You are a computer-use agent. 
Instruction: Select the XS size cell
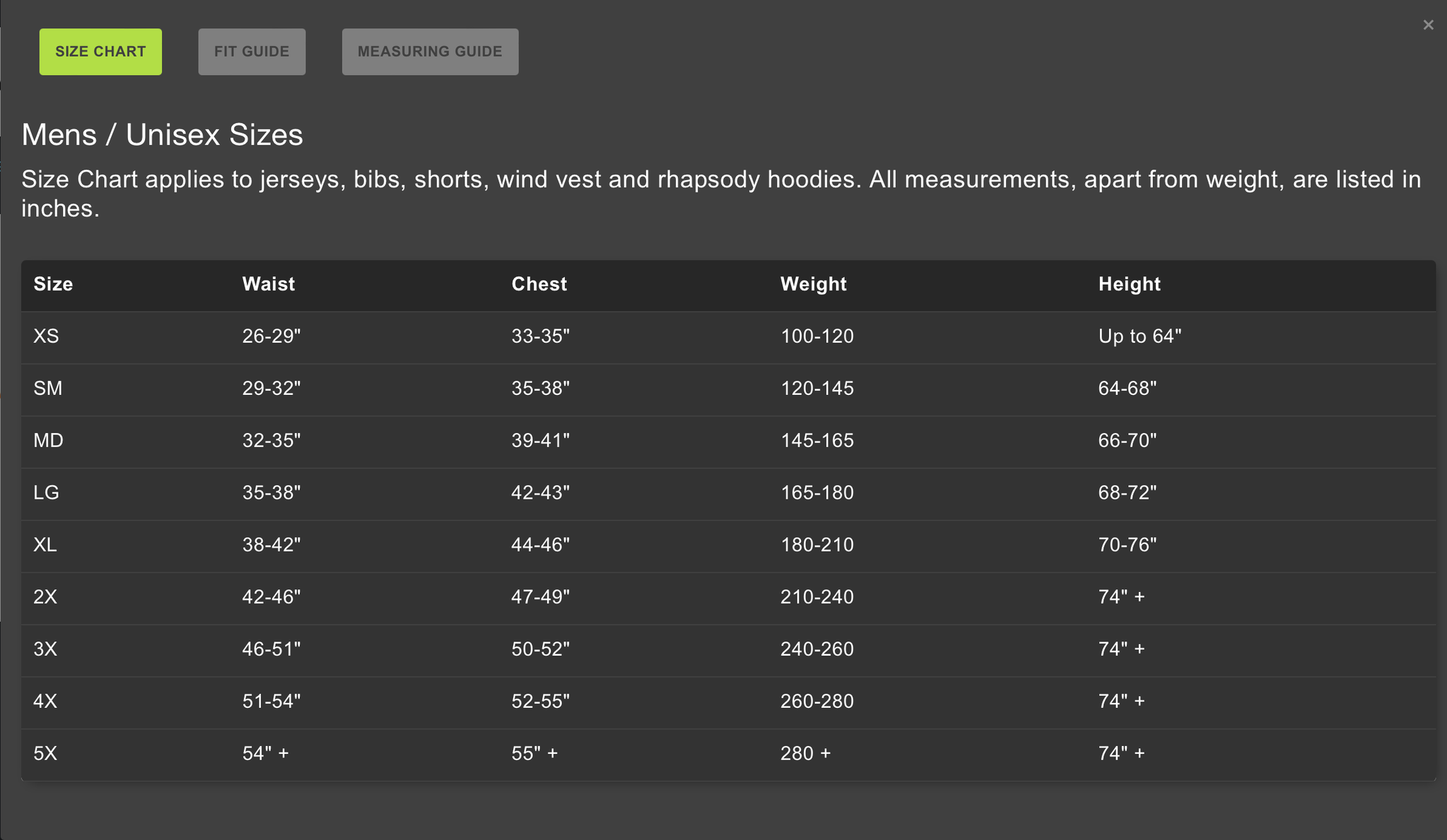click(x=47, y=336)
